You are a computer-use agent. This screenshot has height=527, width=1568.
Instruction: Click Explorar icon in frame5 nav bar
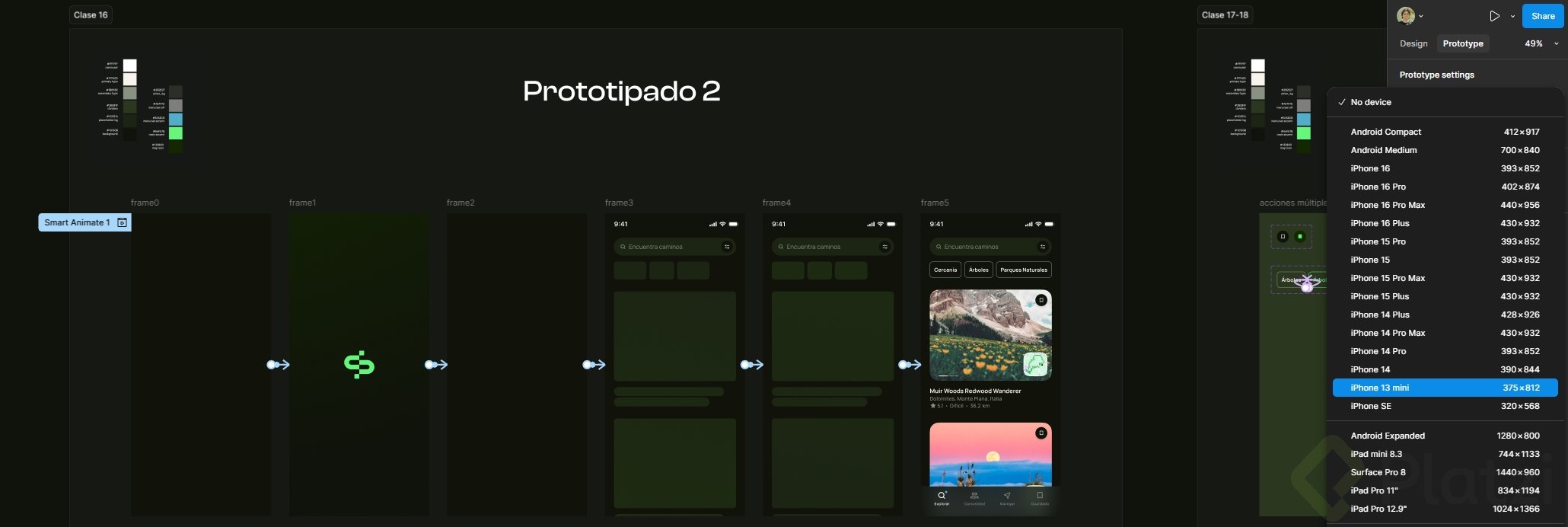pyautogui.click(x=942, y=497)
